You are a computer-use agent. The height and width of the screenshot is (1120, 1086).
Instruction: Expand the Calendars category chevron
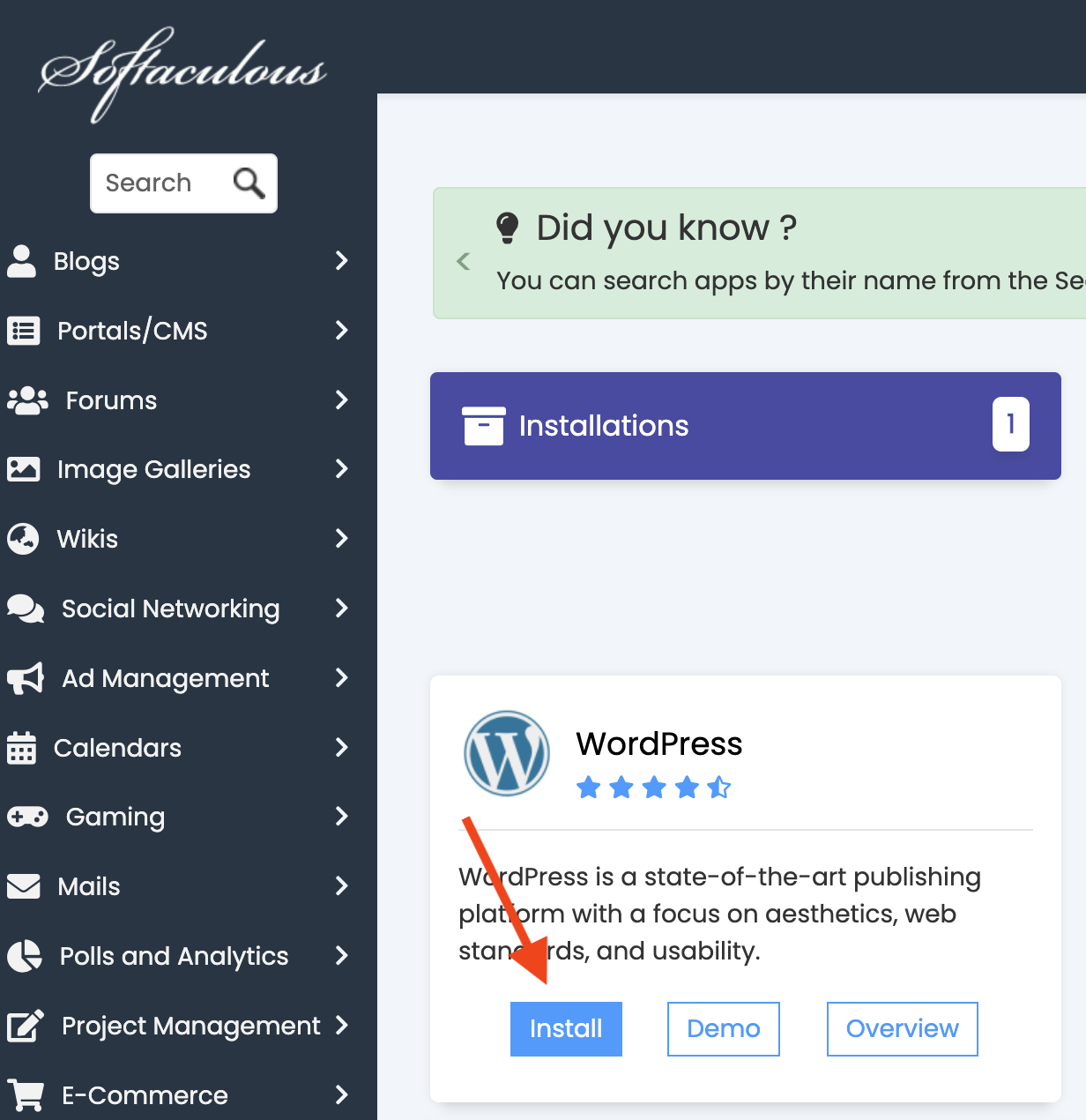tap(342, 748)
